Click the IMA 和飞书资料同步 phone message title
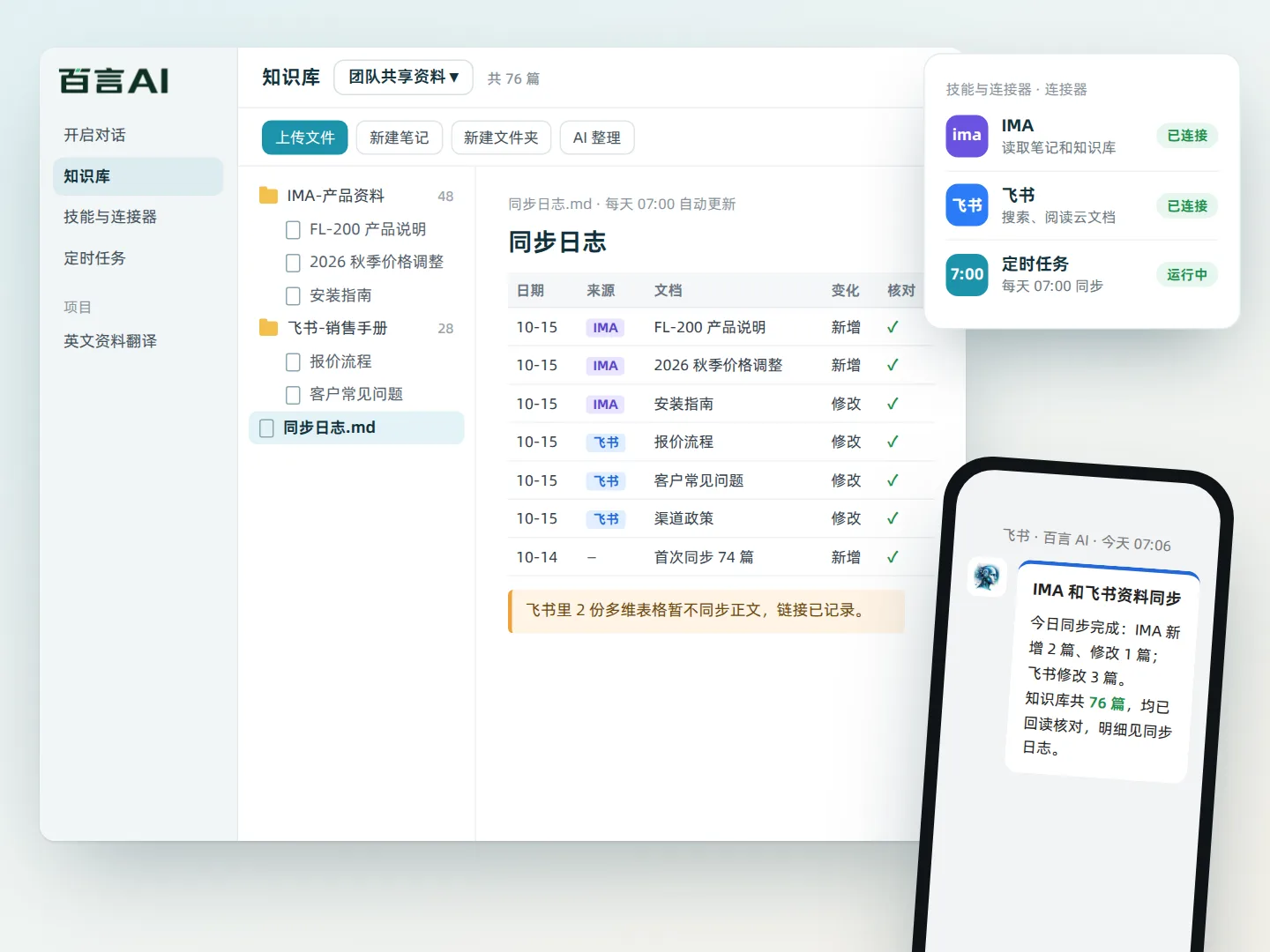Screen dimensions: 1270x952 [1107, 594]
